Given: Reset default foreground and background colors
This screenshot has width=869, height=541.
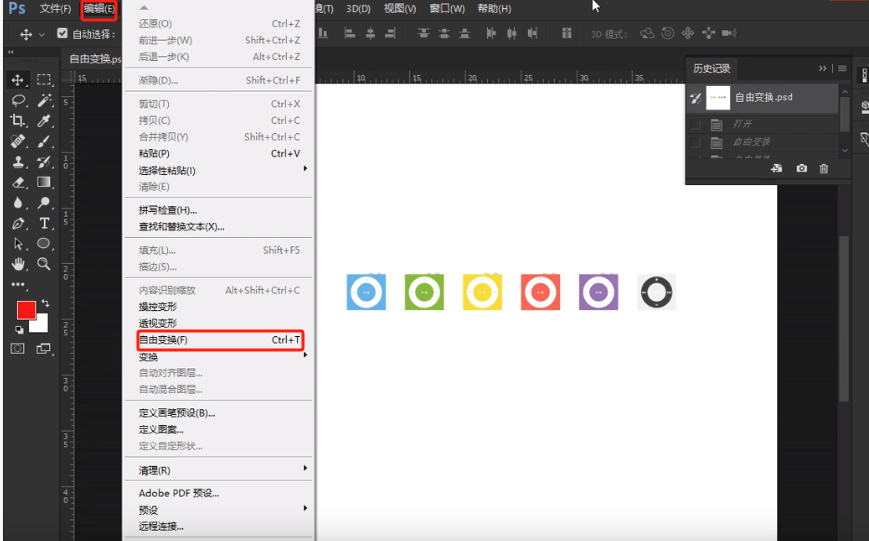Looking at the screenshot, I should (x=19, y=330).
